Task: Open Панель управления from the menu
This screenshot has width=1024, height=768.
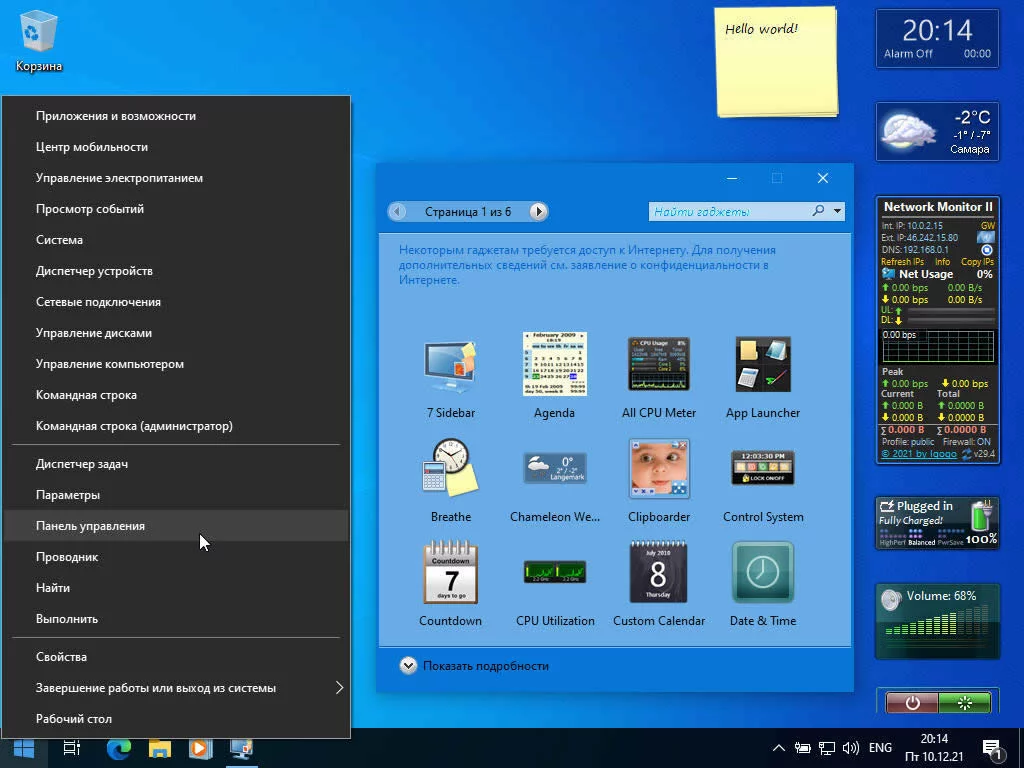Action: point(90,526)
